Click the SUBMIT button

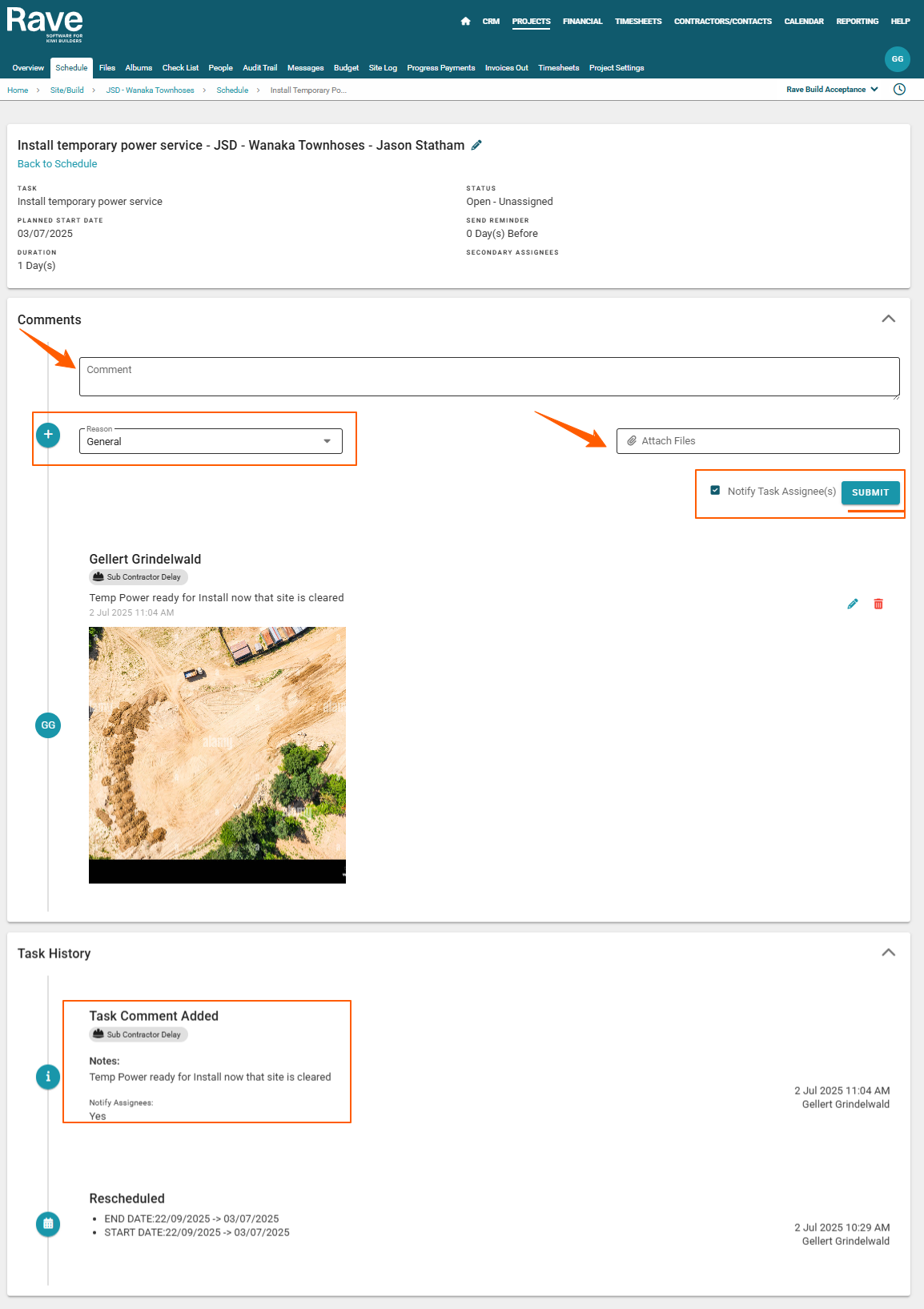pyautogui.click(x=870, y=492)
